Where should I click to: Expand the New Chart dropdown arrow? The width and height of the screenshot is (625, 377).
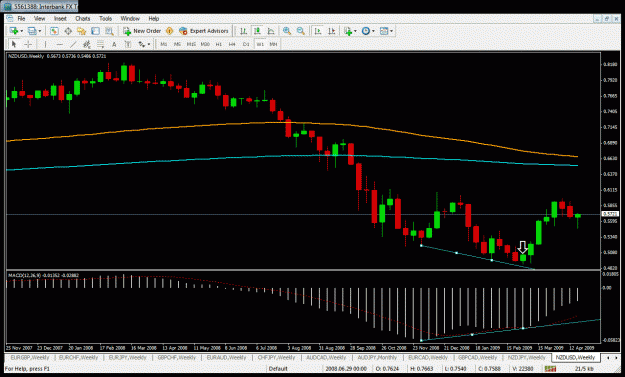22,31
